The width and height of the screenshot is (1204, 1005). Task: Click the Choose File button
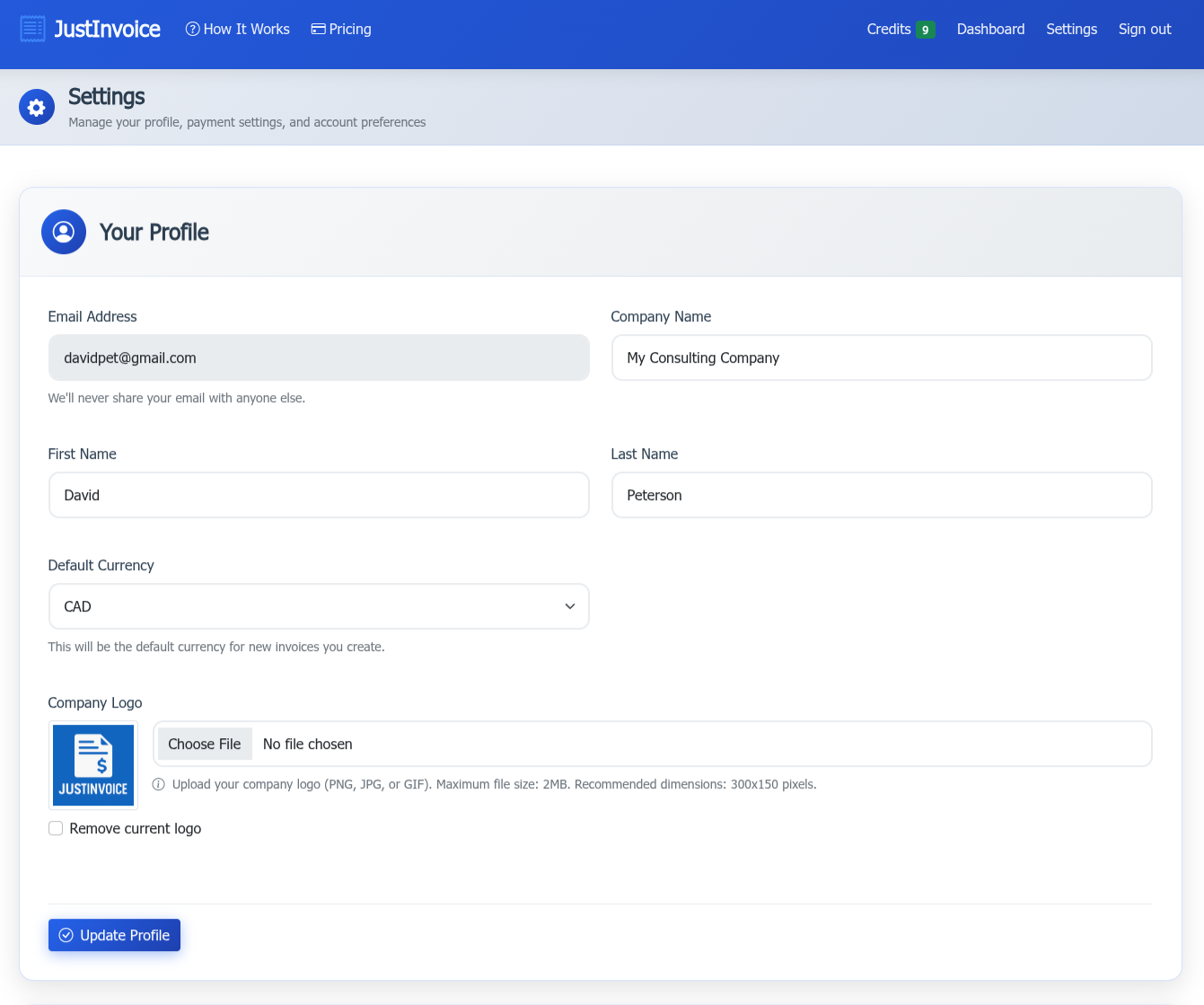[205, 744]
